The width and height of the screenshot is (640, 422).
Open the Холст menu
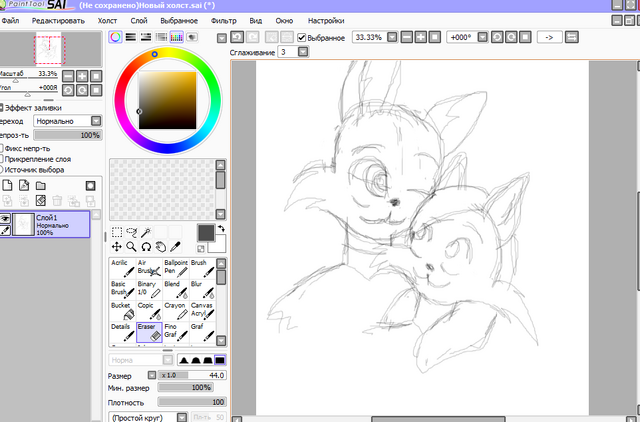[107, 20]
